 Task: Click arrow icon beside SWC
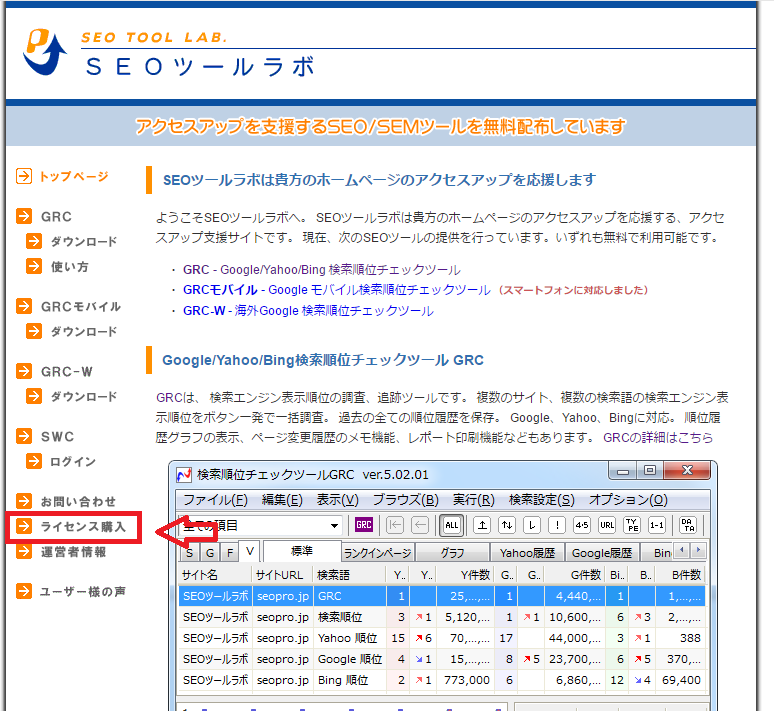pyautogui.click(x=24, y=436)
